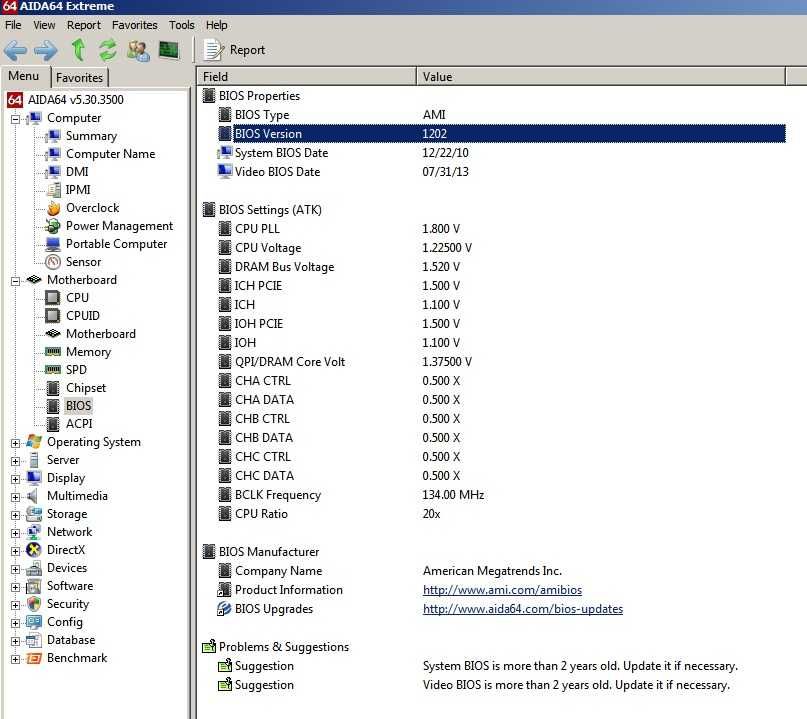Screen dimensions: 807x719
Task: Collapse the Motherboard tree branch
Action: (x=15, y=281)
